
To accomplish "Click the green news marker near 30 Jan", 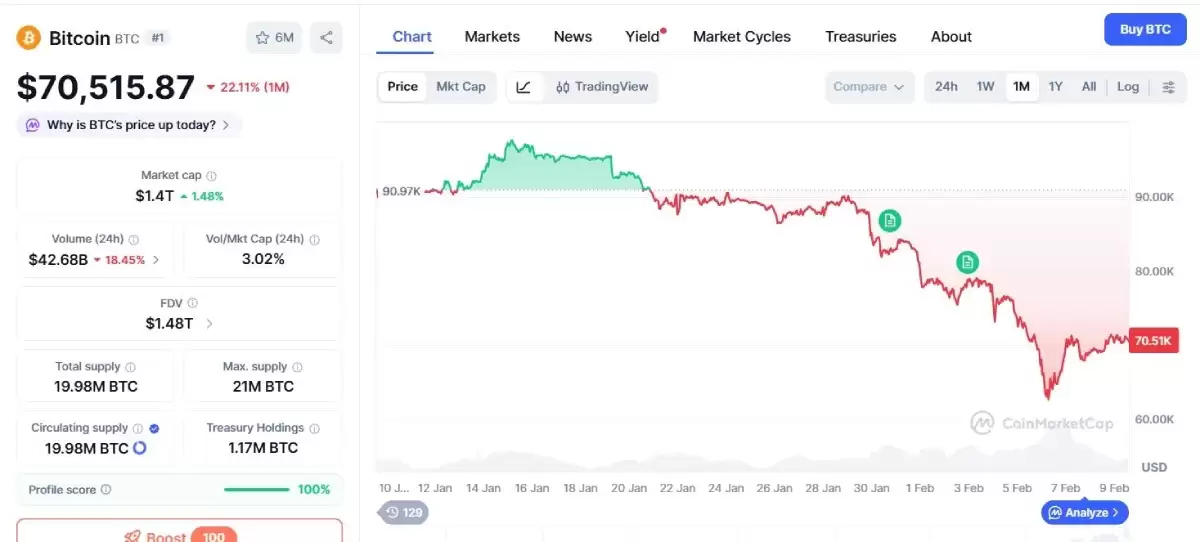I will tap(888, 220).
